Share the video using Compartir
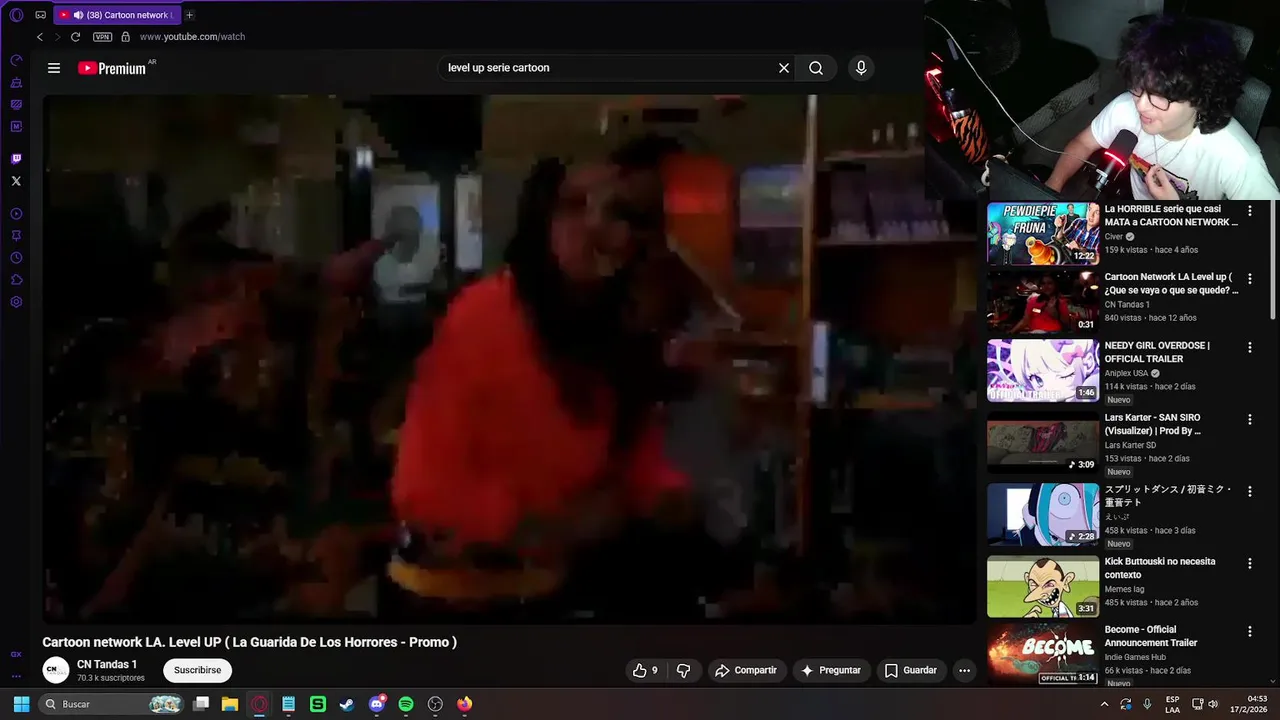The image size is (1280, 720). pos(746,670)
